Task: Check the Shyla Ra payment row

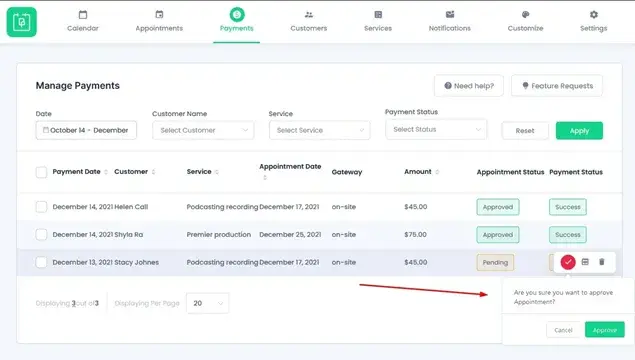Action: pos(41,234)
